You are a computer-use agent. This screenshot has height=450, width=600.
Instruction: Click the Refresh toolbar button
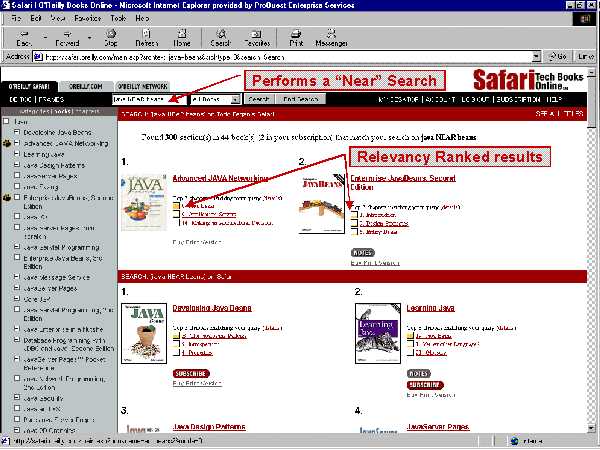(147, 38)
